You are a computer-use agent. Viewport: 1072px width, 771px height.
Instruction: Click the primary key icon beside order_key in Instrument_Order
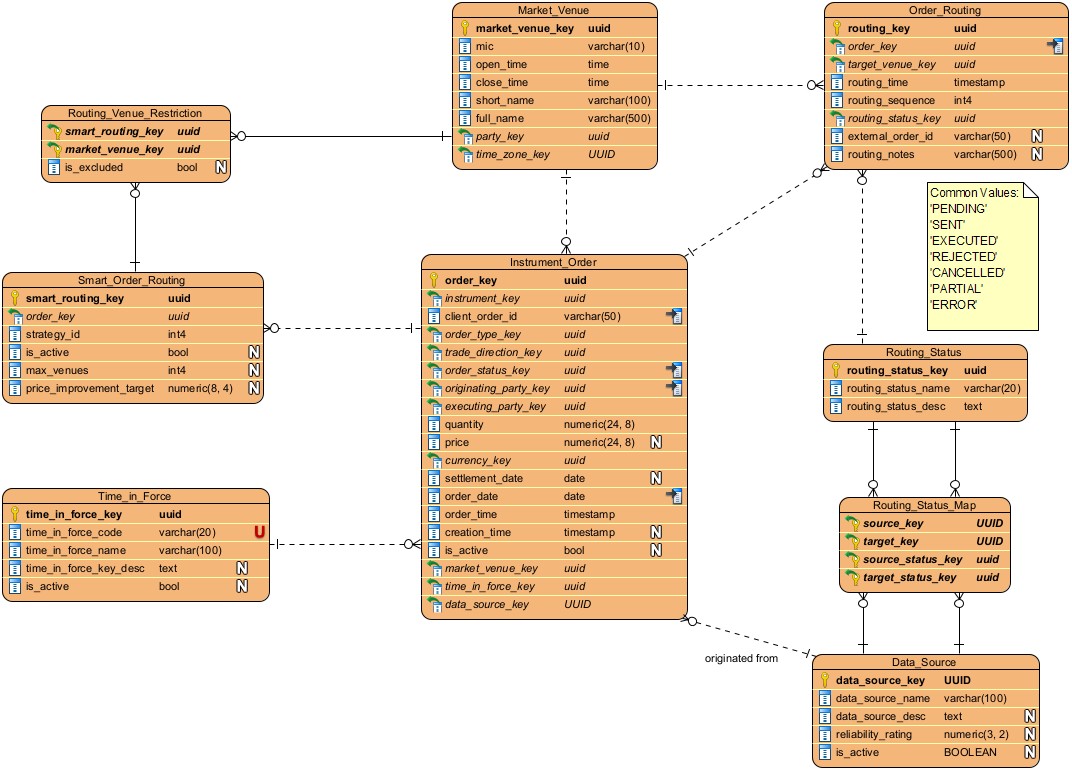435,281
